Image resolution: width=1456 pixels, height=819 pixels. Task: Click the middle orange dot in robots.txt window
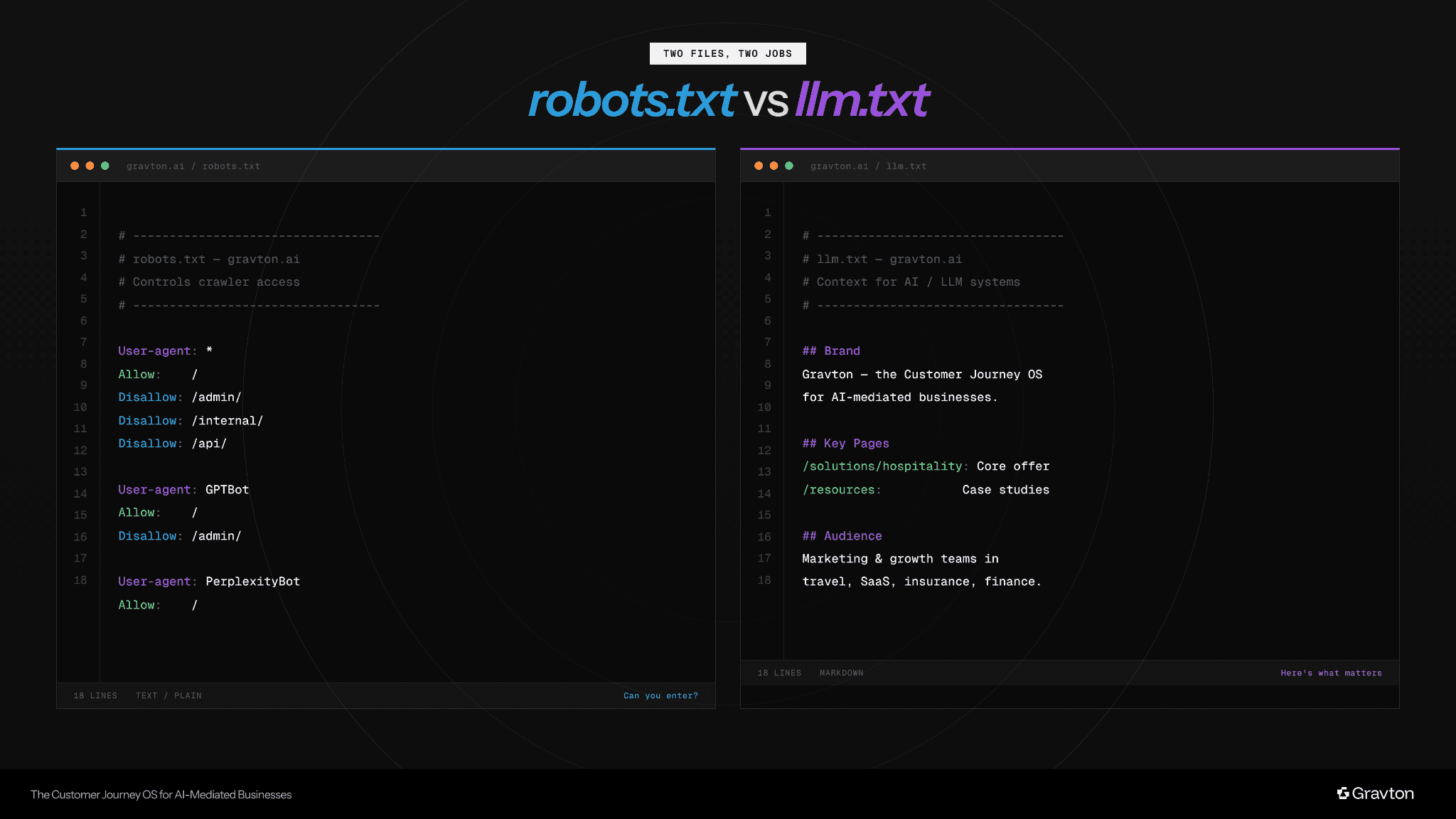coord(90,166)
